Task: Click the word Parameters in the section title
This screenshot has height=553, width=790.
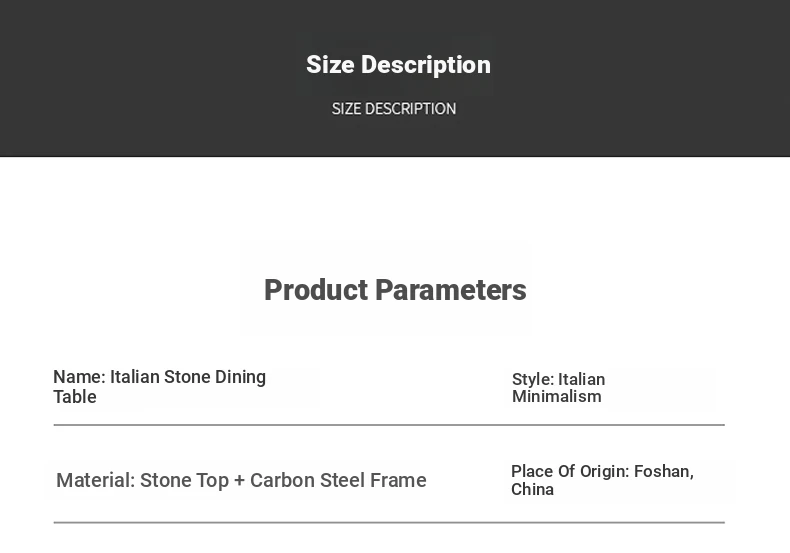Action: (x=451, y=290)
